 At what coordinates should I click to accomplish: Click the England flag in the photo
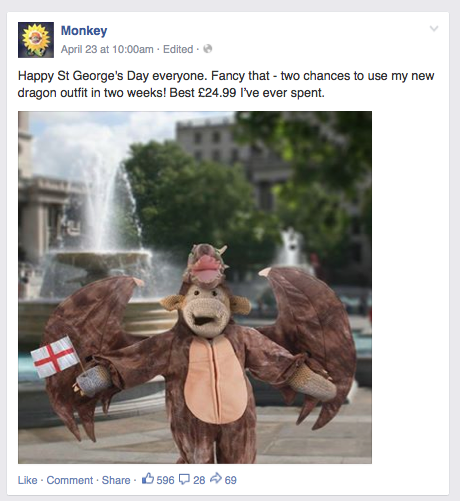click(x=55, y=357)
